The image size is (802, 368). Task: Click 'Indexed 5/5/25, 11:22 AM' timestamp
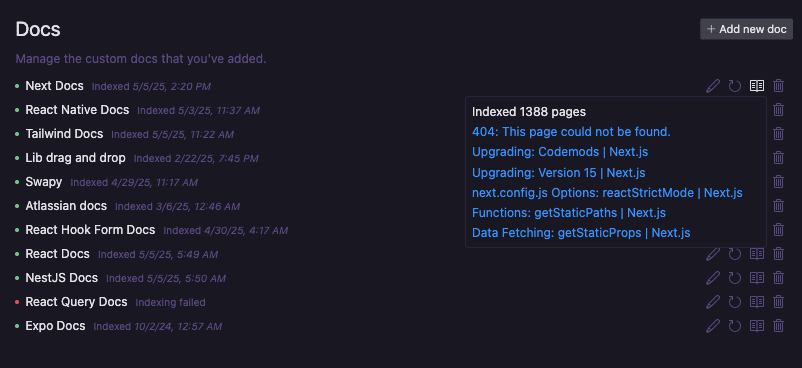pos(172,135)
